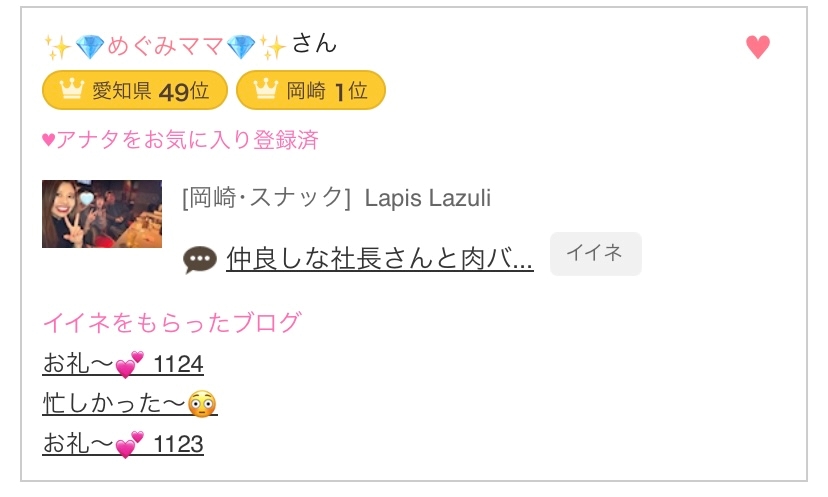
Task: Click the pink hearts emoji before 1124
Action: point(130,364)
